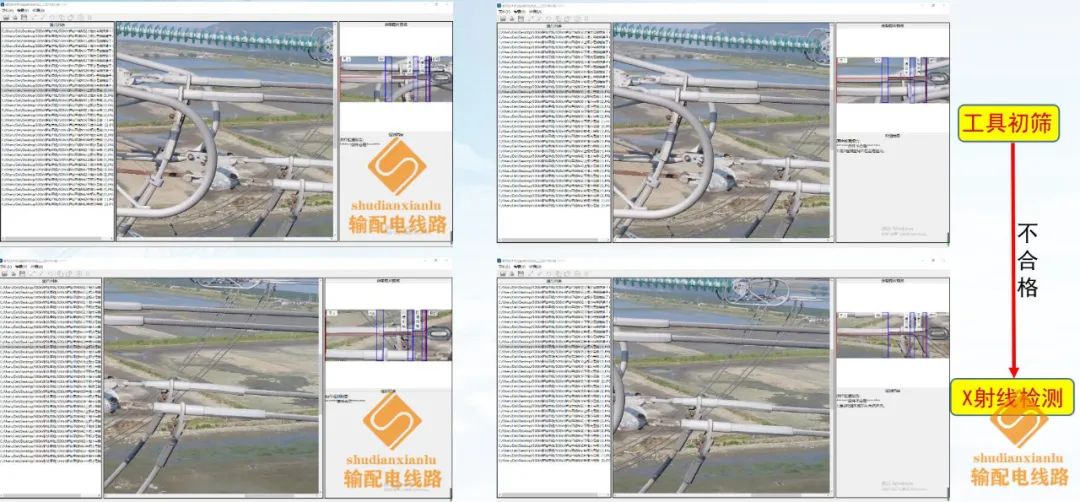This screenshot has width=1080, height=502.
Task: Click the main power line image in the bottom-right window
Action: pos(722,386)
